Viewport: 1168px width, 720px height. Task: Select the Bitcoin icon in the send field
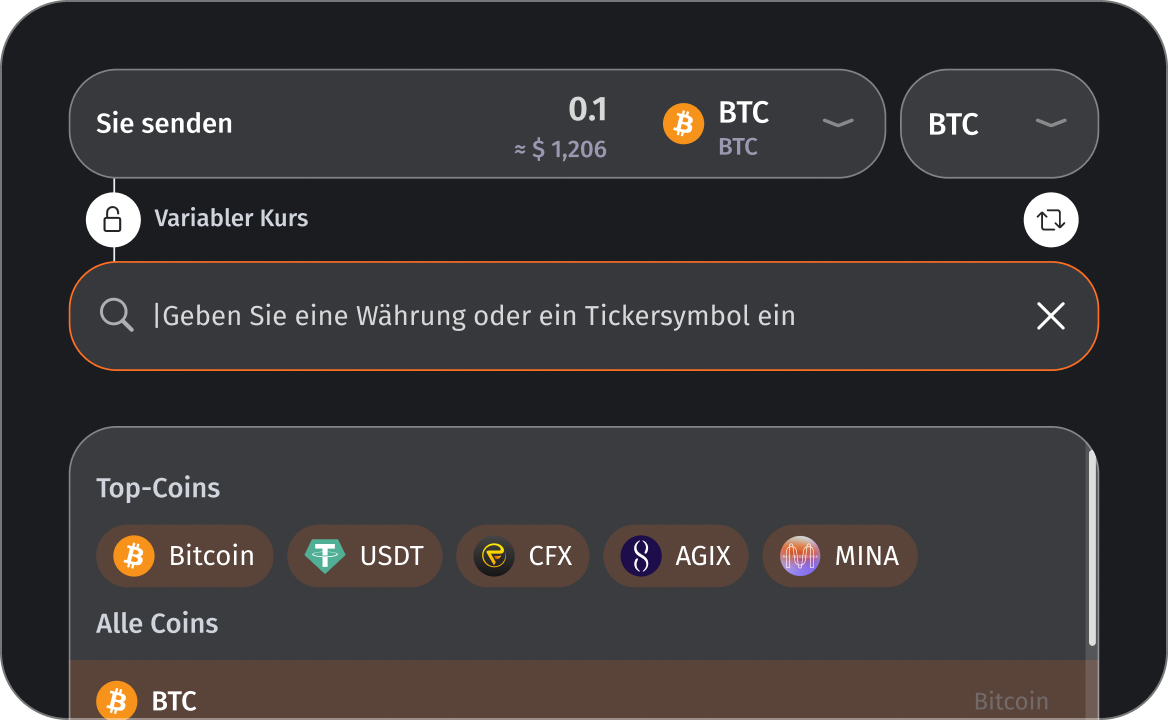683,124
